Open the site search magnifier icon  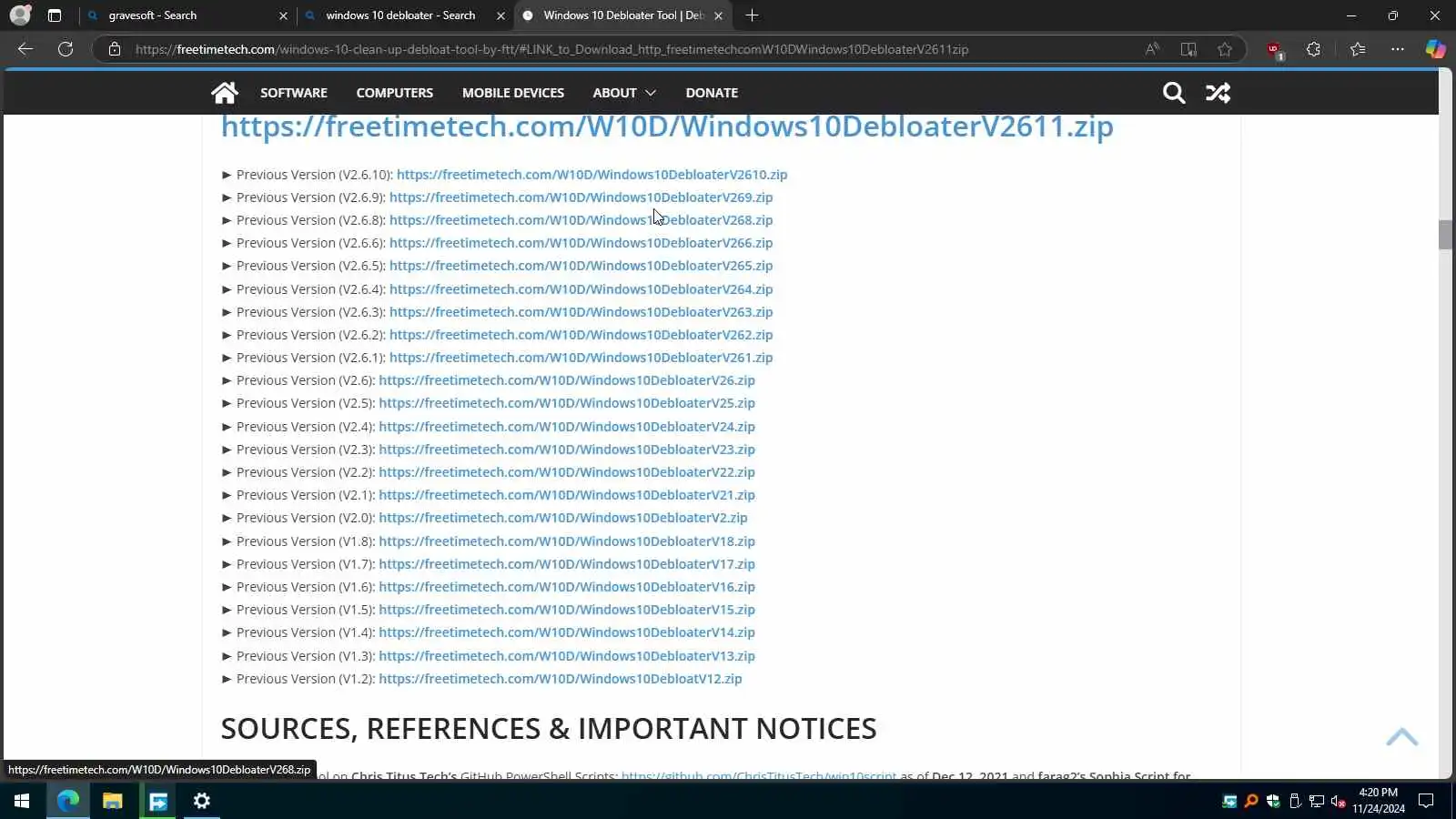[1174, 92]
